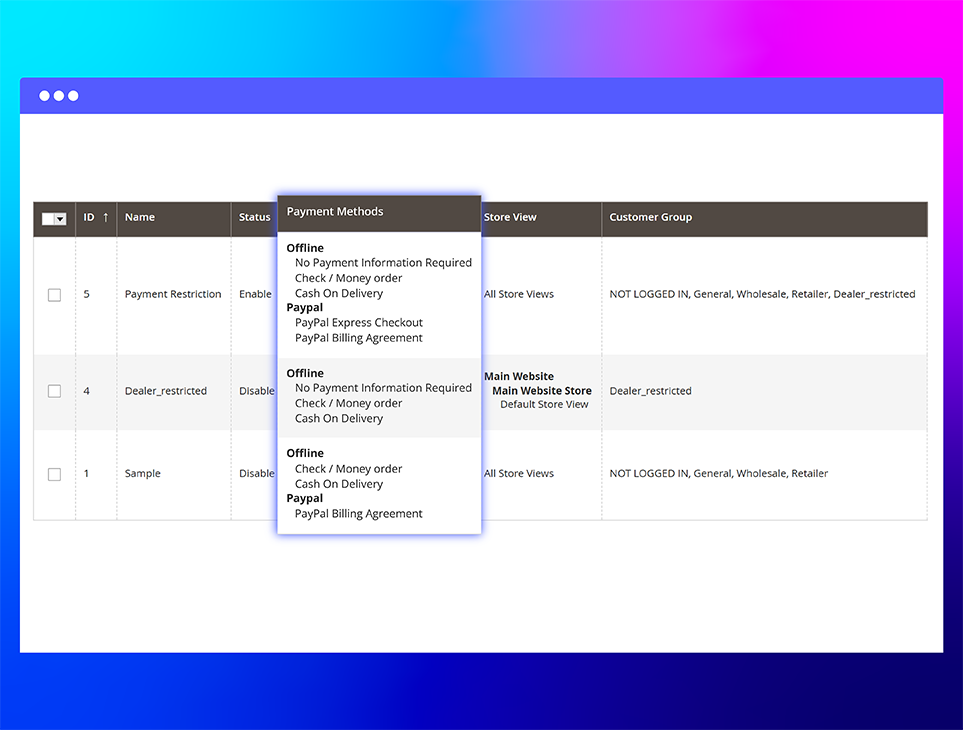Click 'Default Store View' text
Screen dimensions: 963x730
(x=544, y=405)
